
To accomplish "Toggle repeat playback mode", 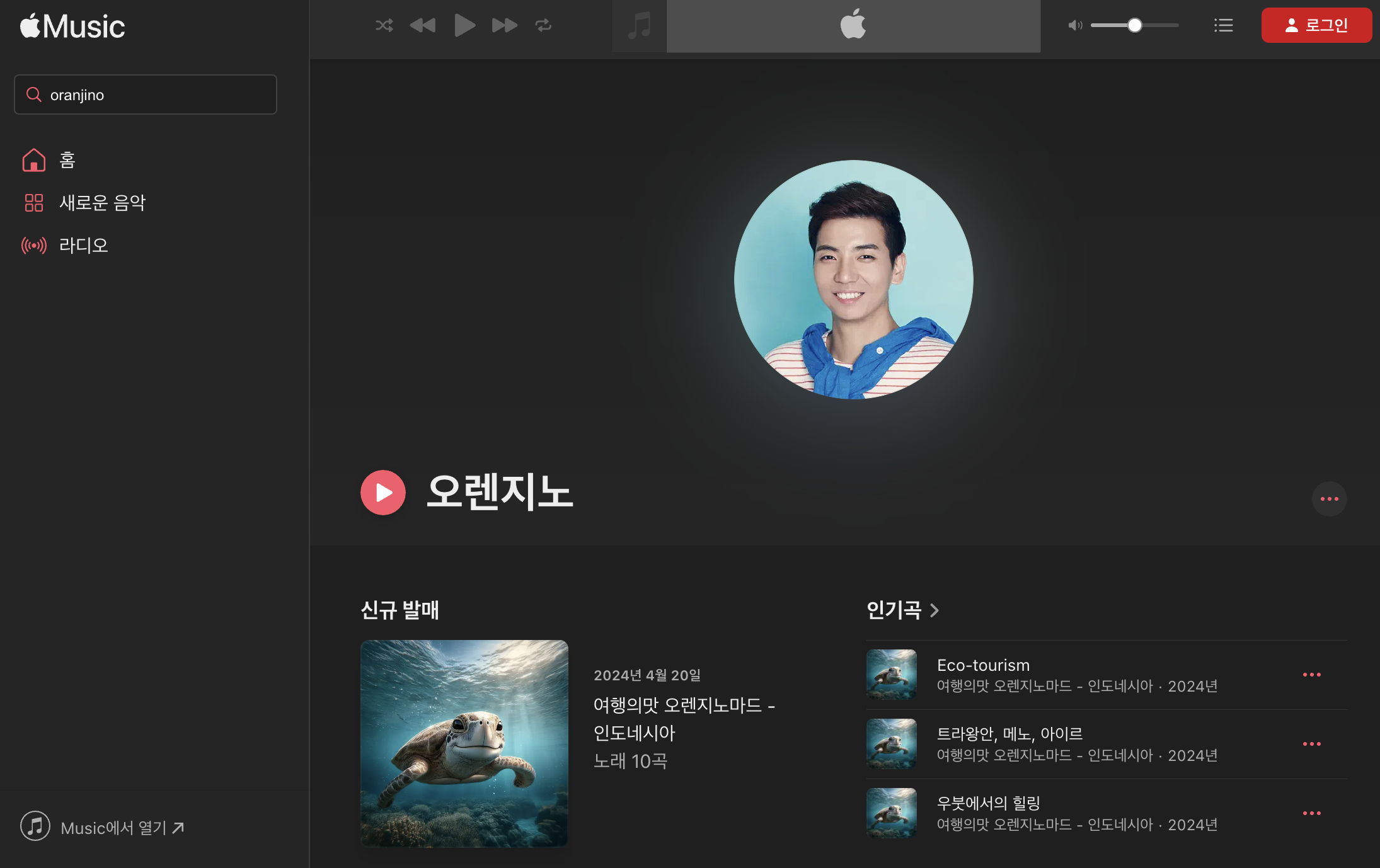I will click(543, 25).
